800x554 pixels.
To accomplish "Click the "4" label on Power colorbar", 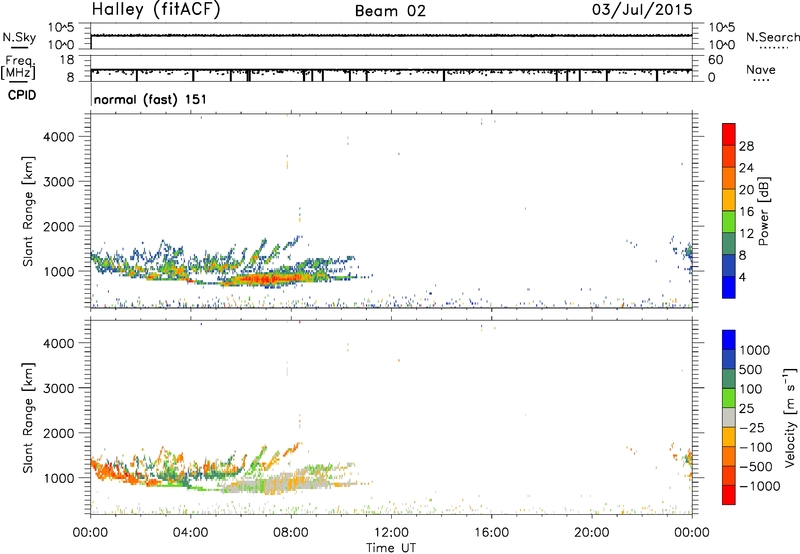I will (x=742, y=277).
